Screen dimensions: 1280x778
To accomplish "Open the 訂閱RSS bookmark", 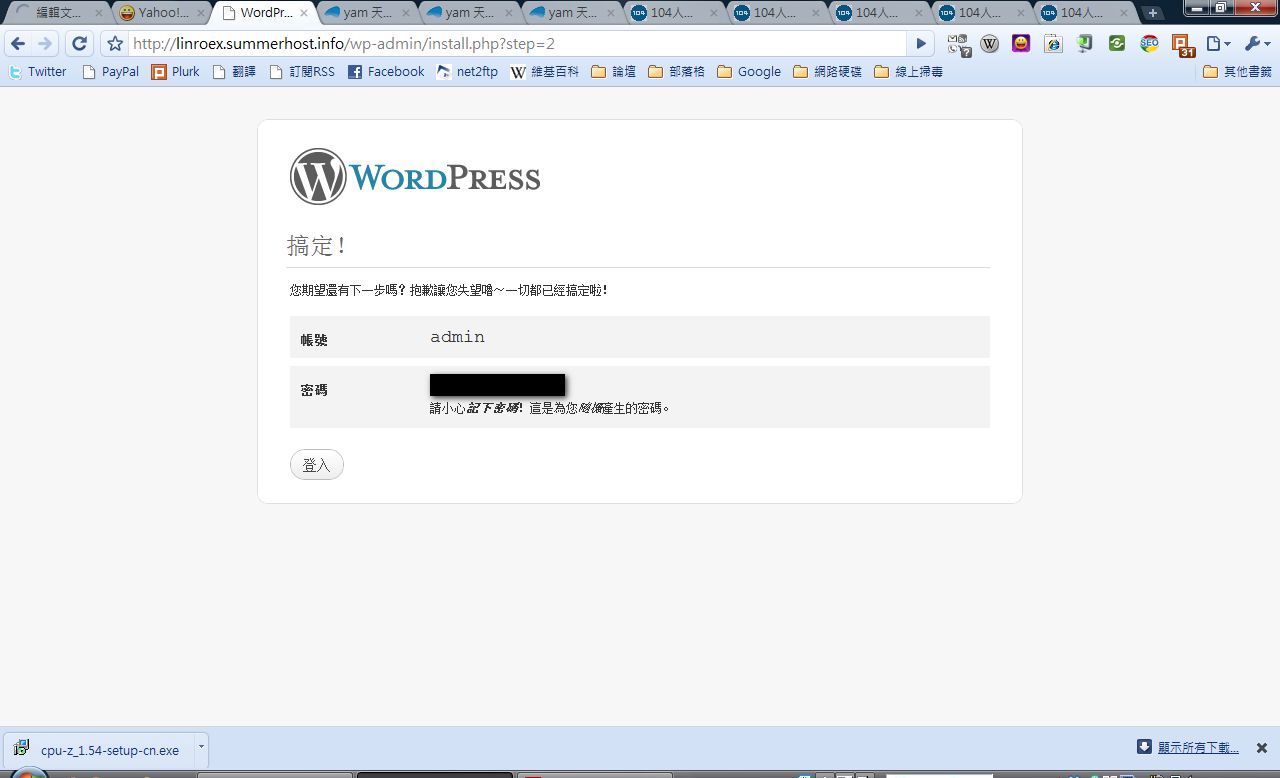I will coord(302,72).
